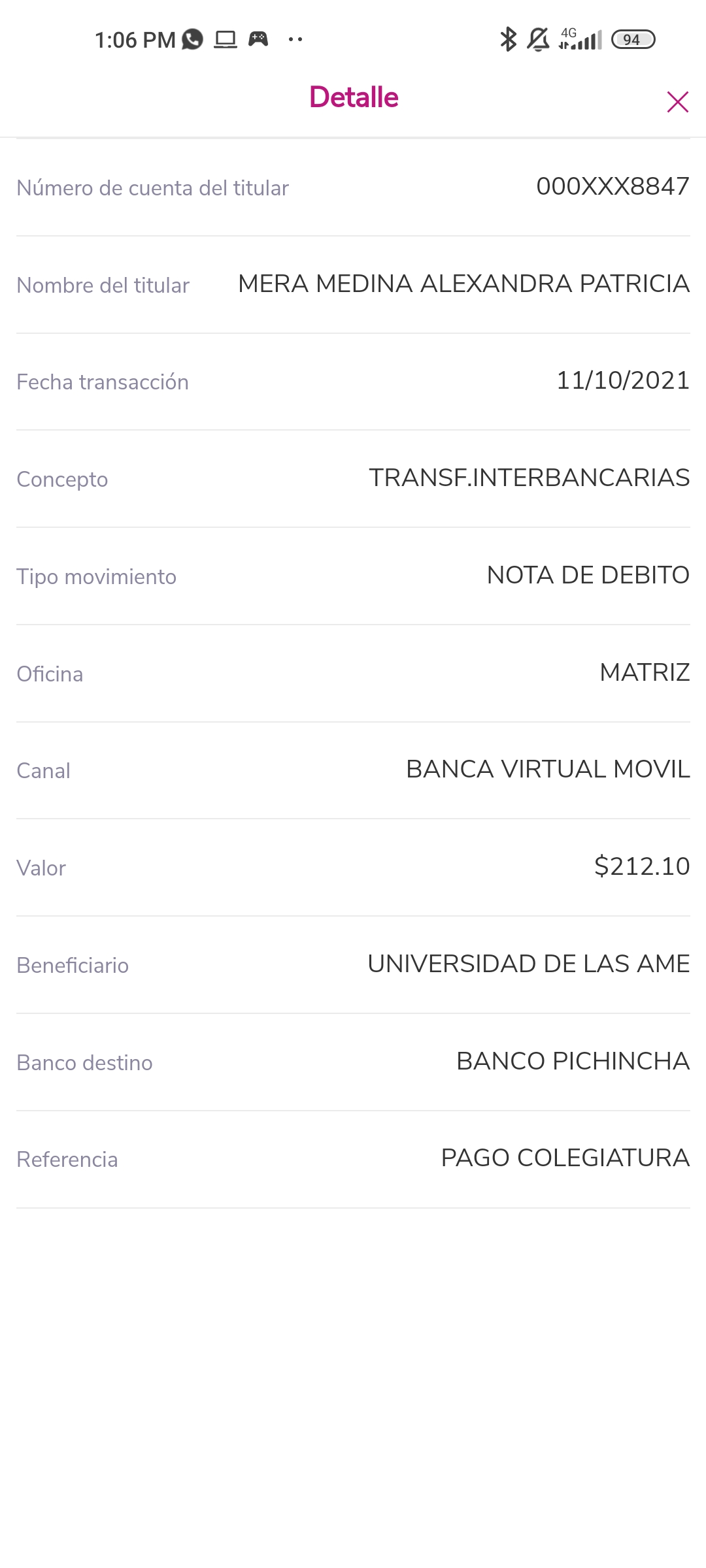The height and width of the screenshot is (1568, 706).
Task: Tap the 4G signal strength icon
Action: click(580, 39)
